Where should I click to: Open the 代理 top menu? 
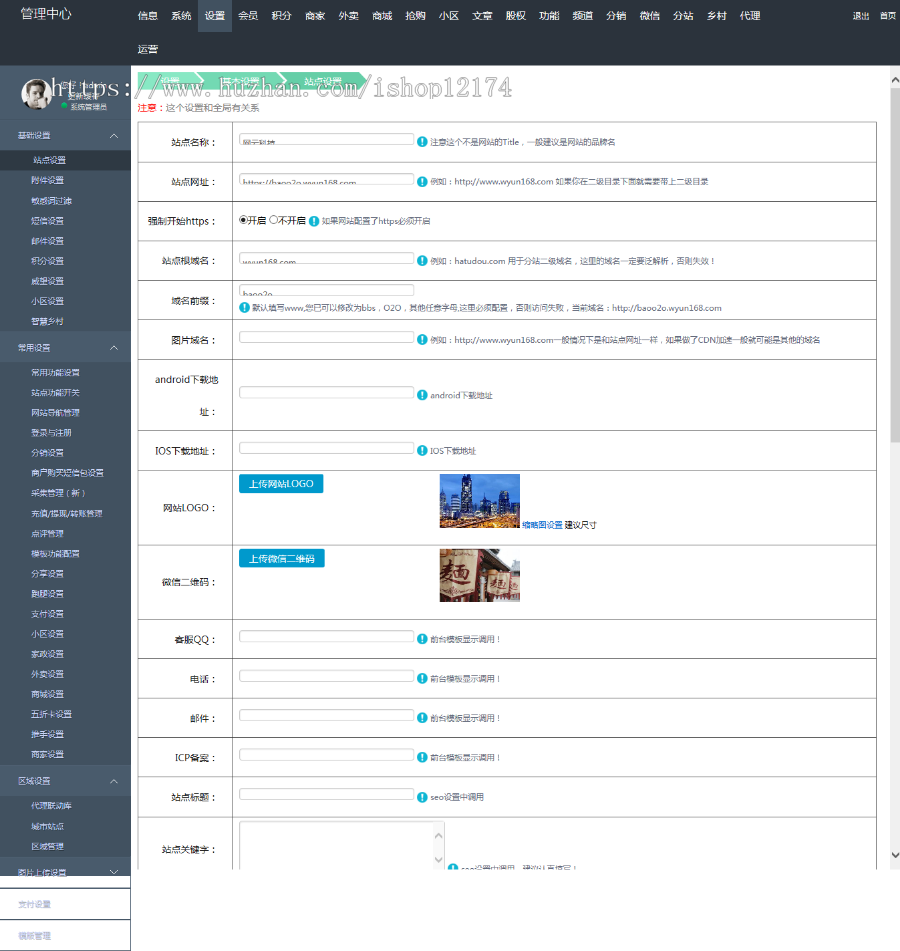click(750, 16)
